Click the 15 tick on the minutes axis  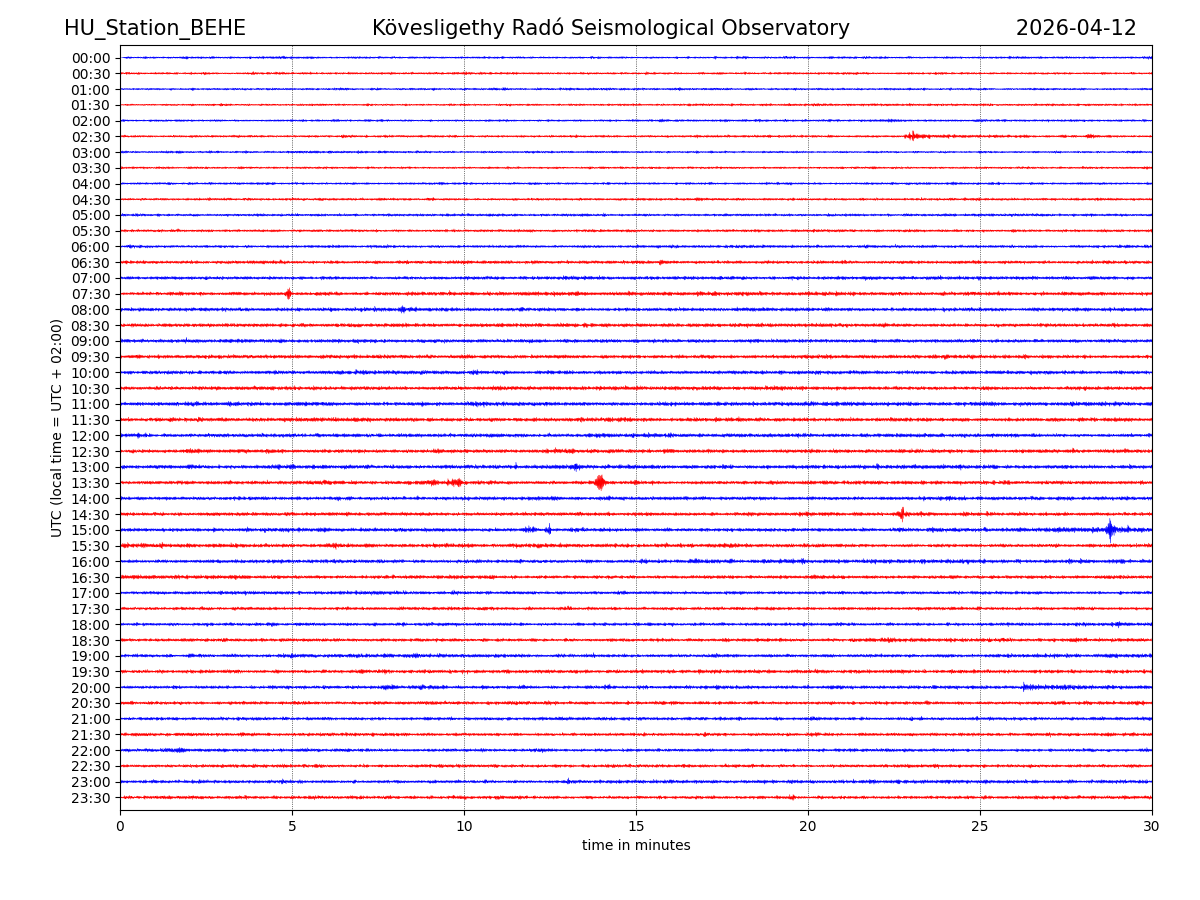coord(636,826)
